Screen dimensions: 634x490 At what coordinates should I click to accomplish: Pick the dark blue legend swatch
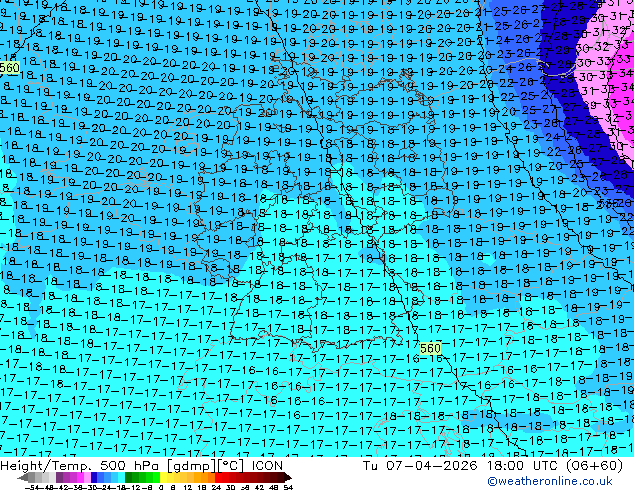[x=94, y=477]
